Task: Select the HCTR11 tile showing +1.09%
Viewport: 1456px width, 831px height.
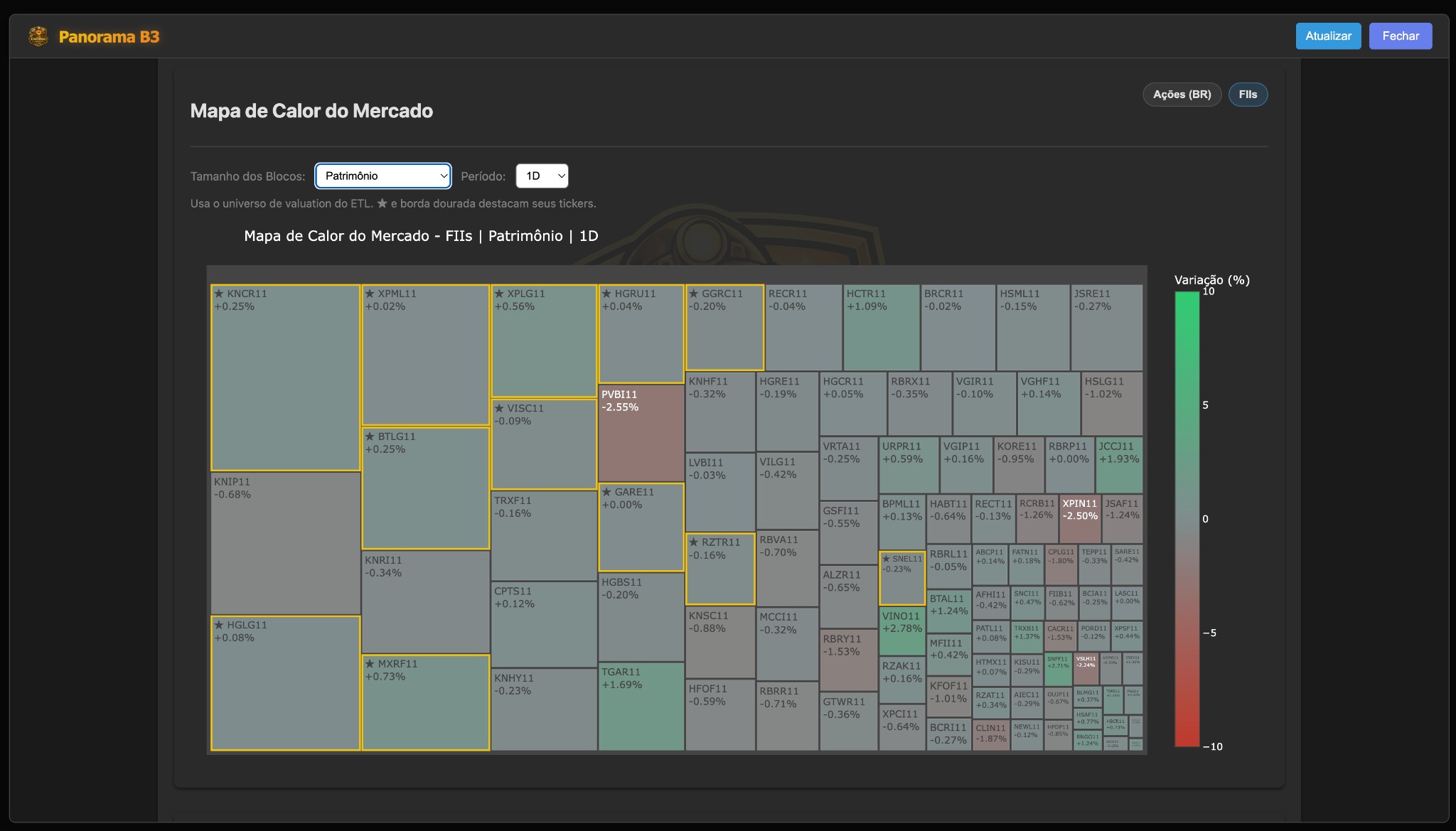Action: tap(881, 327)
